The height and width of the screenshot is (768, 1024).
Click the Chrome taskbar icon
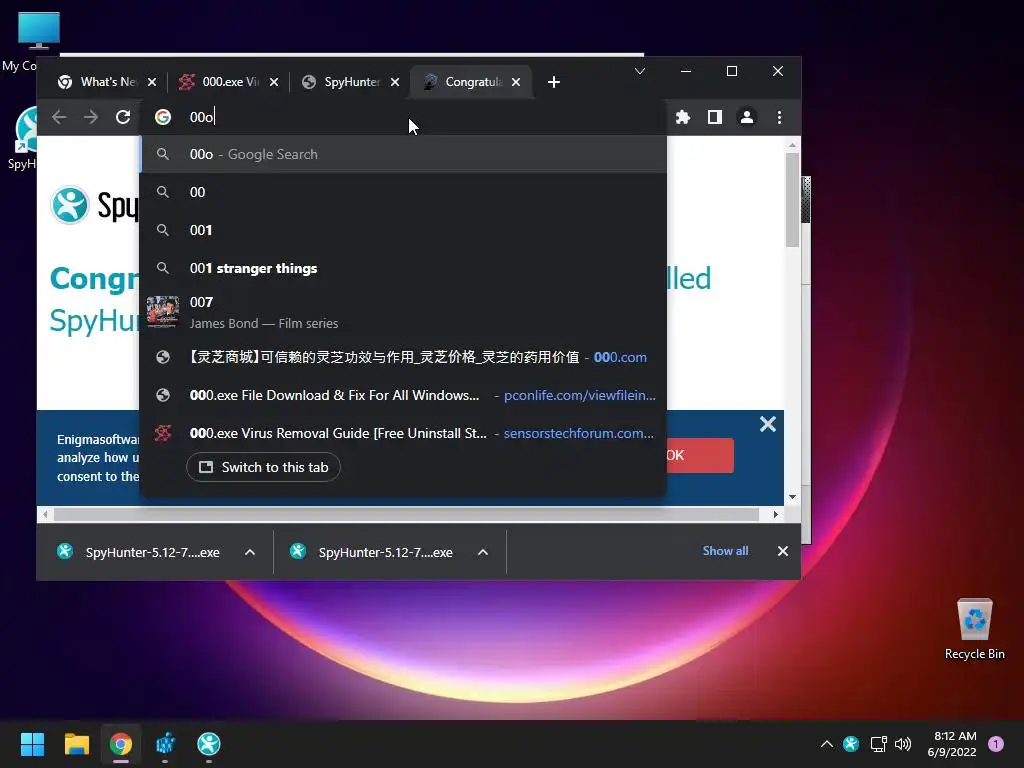coord(121,744)
